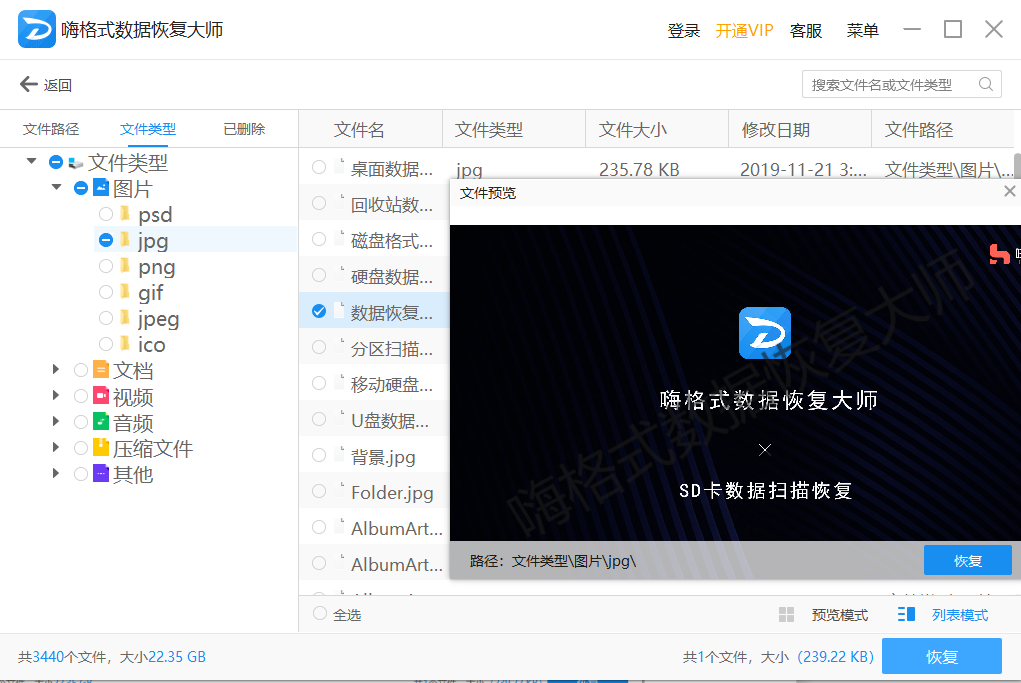Image resolution: width=1021 pixels, height=683 pixels.
Task: Click the blue logo in preview image
Action: 764,333
